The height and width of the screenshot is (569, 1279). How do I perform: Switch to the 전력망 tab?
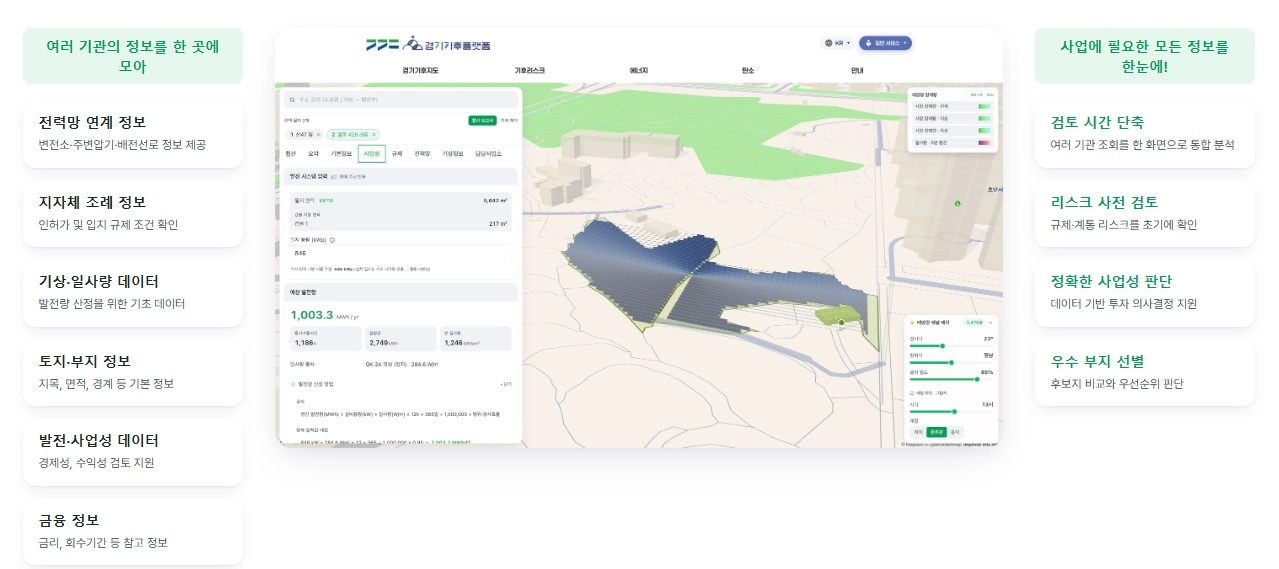click(422, 154)
